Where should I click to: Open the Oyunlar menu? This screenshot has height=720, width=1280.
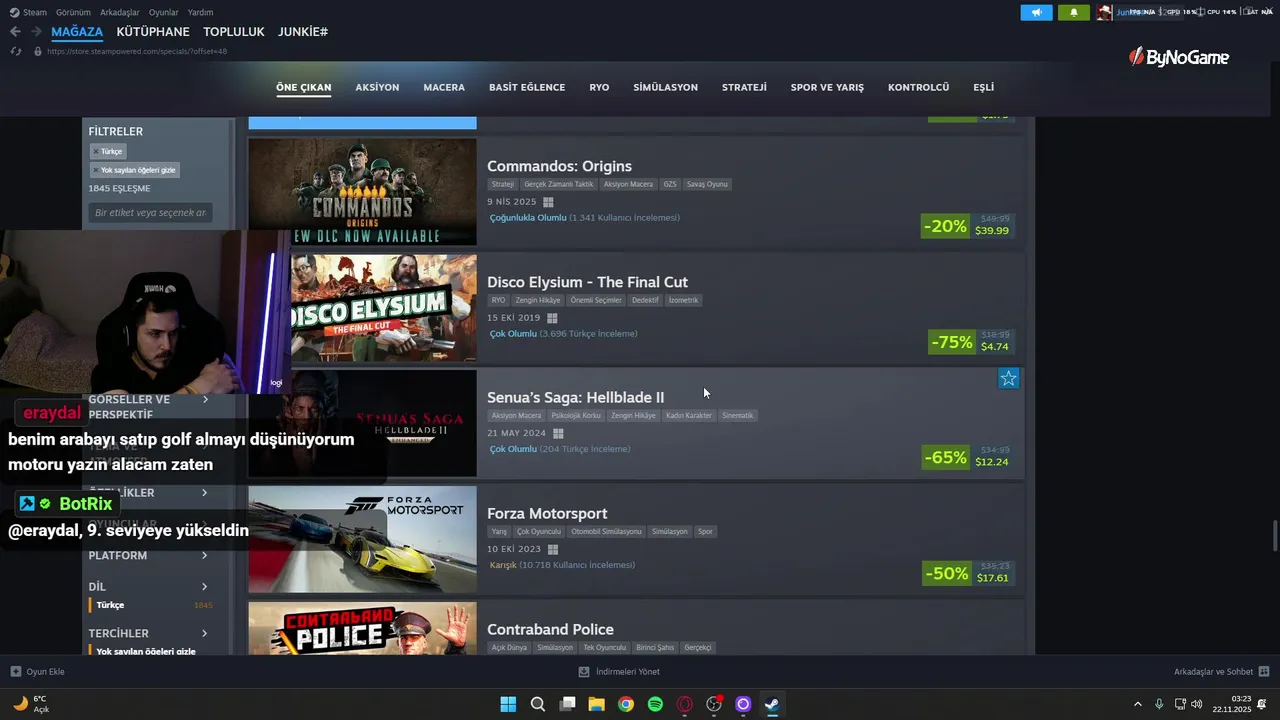[164, 12]
